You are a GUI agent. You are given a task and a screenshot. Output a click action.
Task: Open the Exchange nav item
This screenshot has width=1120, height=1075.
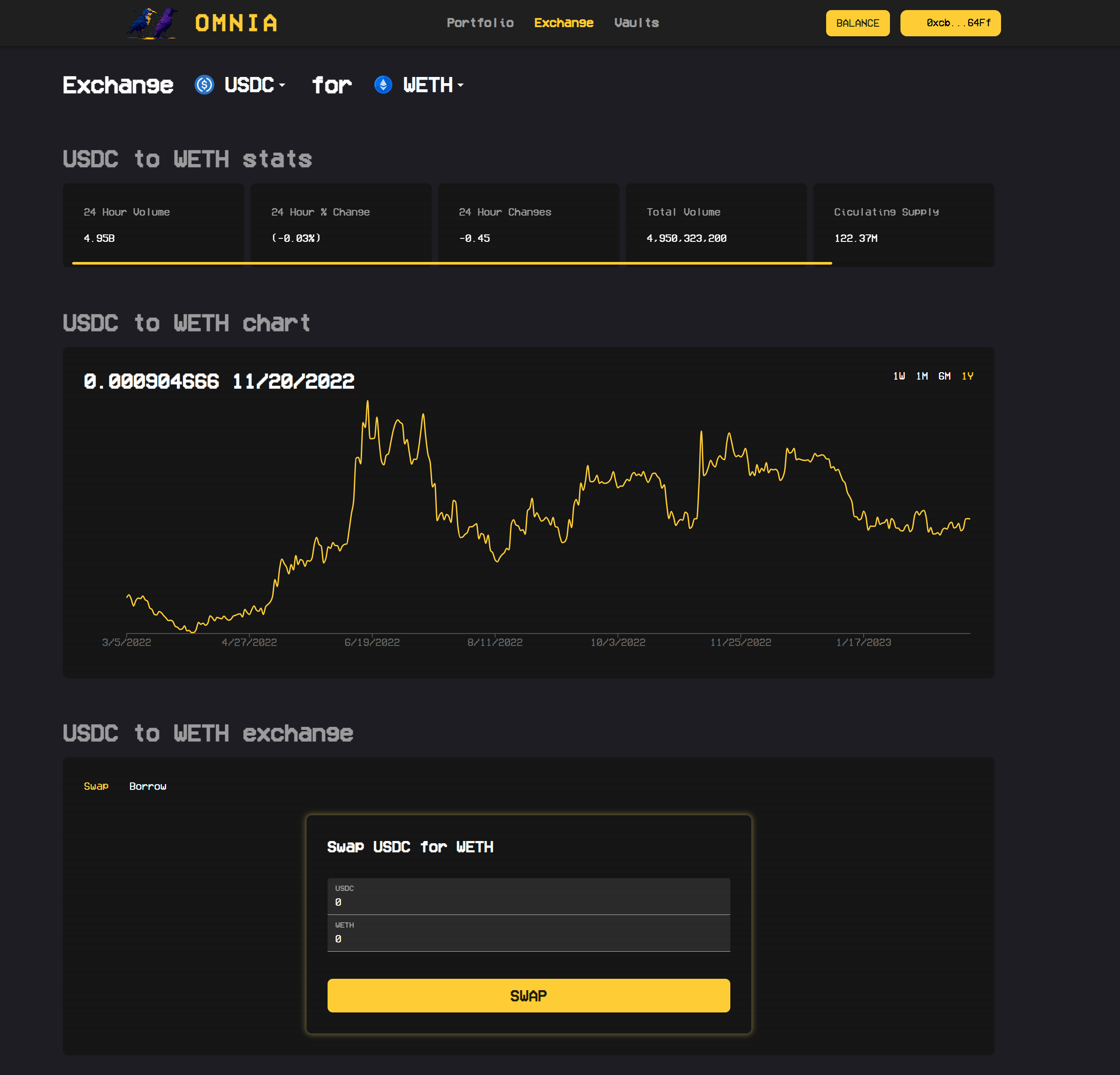(x=563, y=23)
